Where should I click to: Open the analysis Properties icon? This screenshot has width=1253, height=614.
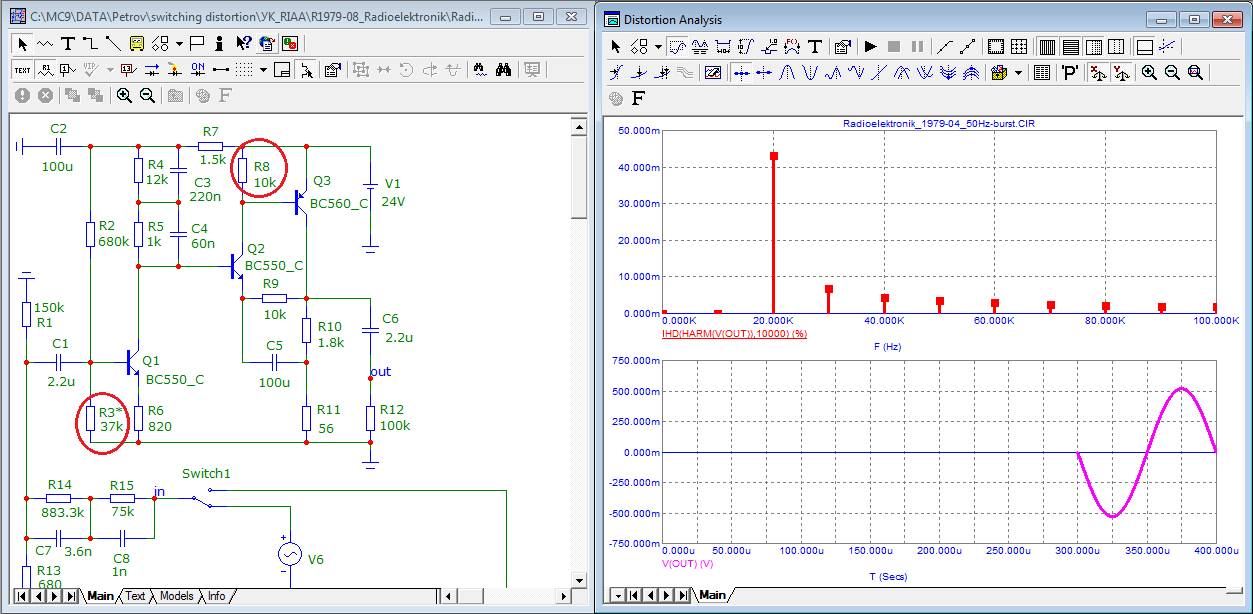842,46
